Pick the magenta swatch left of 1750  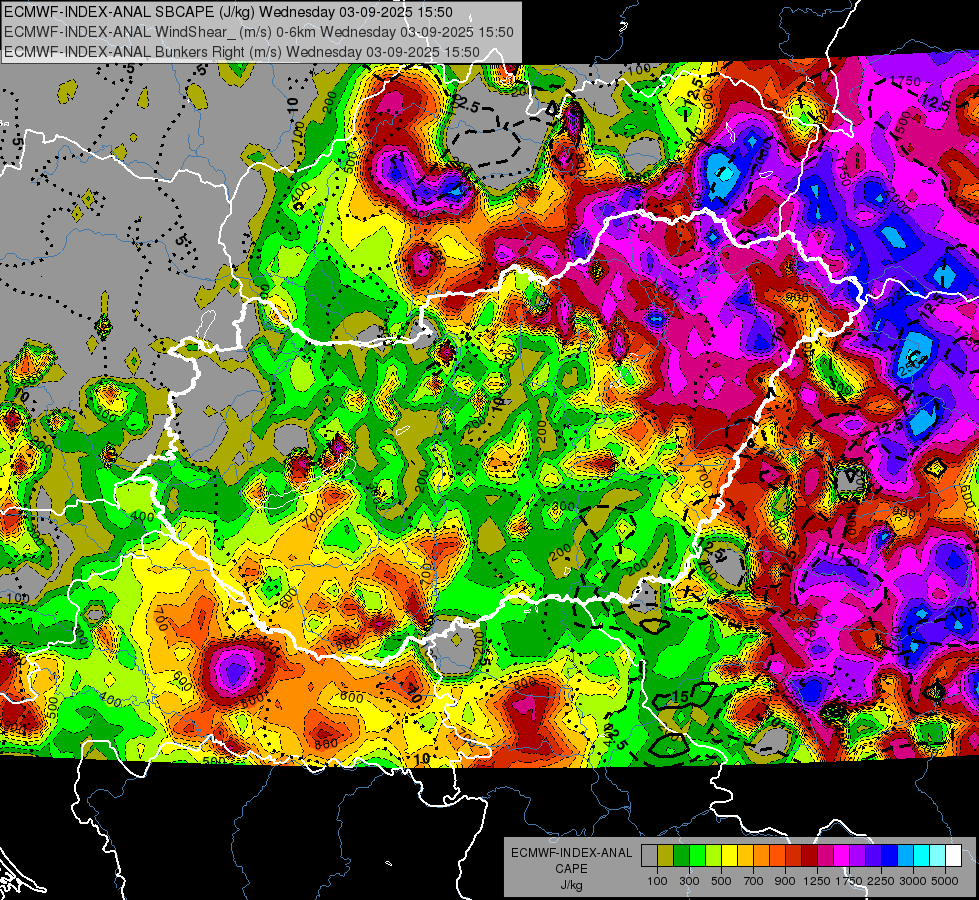(842, 856)
